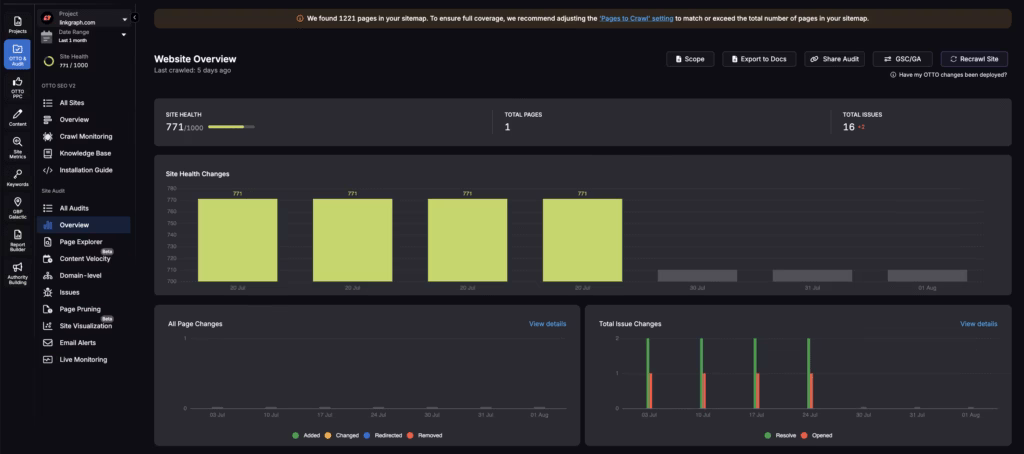
Task: Open Report Builder document icon
Action: 17,238
